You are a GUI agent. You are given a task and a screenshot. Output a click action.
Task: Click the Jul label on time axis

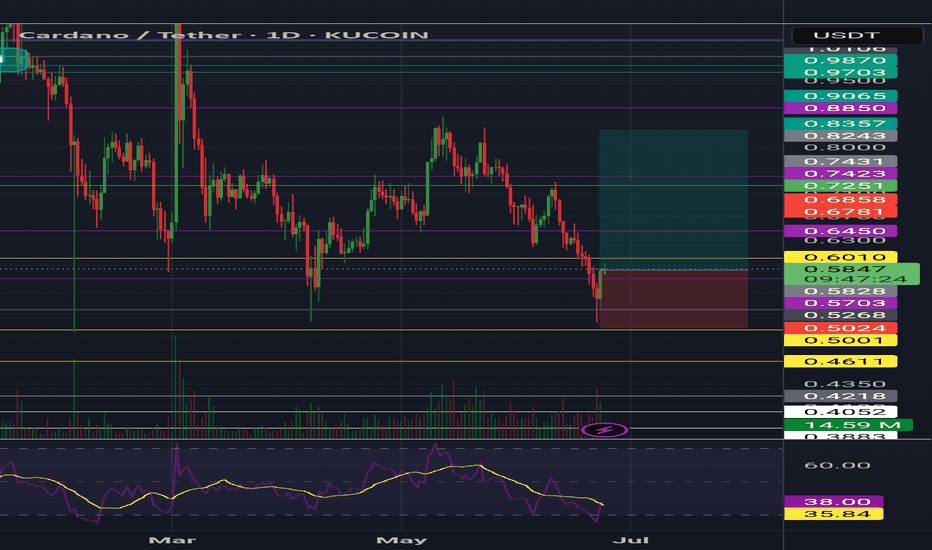pos(631,540)
